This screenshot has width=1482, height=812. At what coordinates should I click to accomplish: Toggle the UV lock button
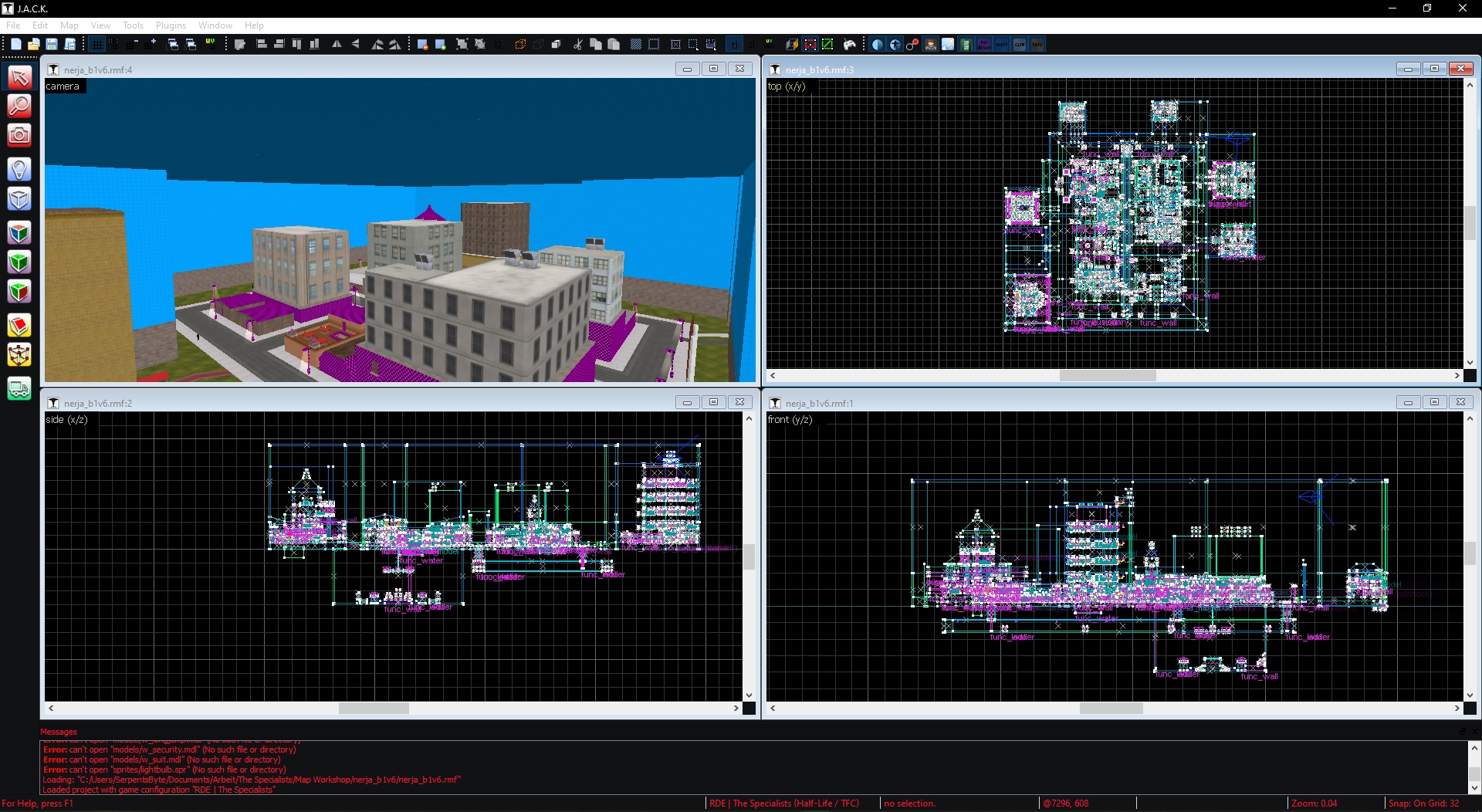tap(770, 45)
